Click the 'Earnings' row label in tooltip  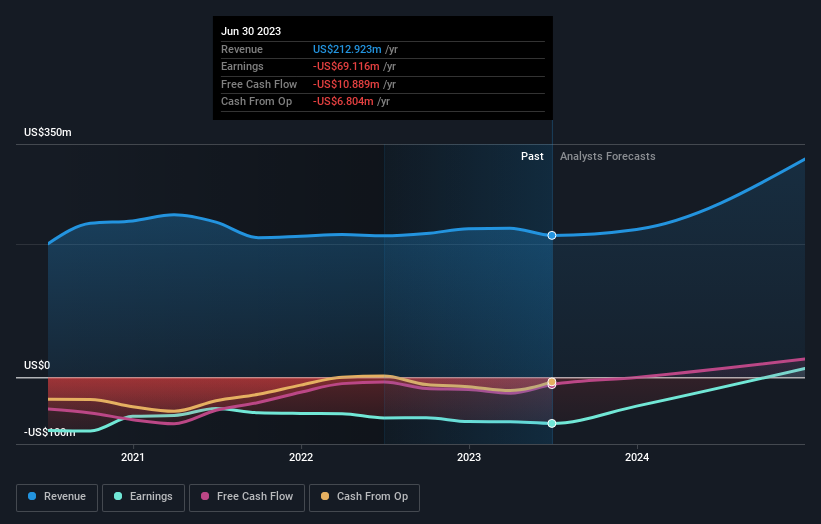pyautogui.click(x=242, y=66)
